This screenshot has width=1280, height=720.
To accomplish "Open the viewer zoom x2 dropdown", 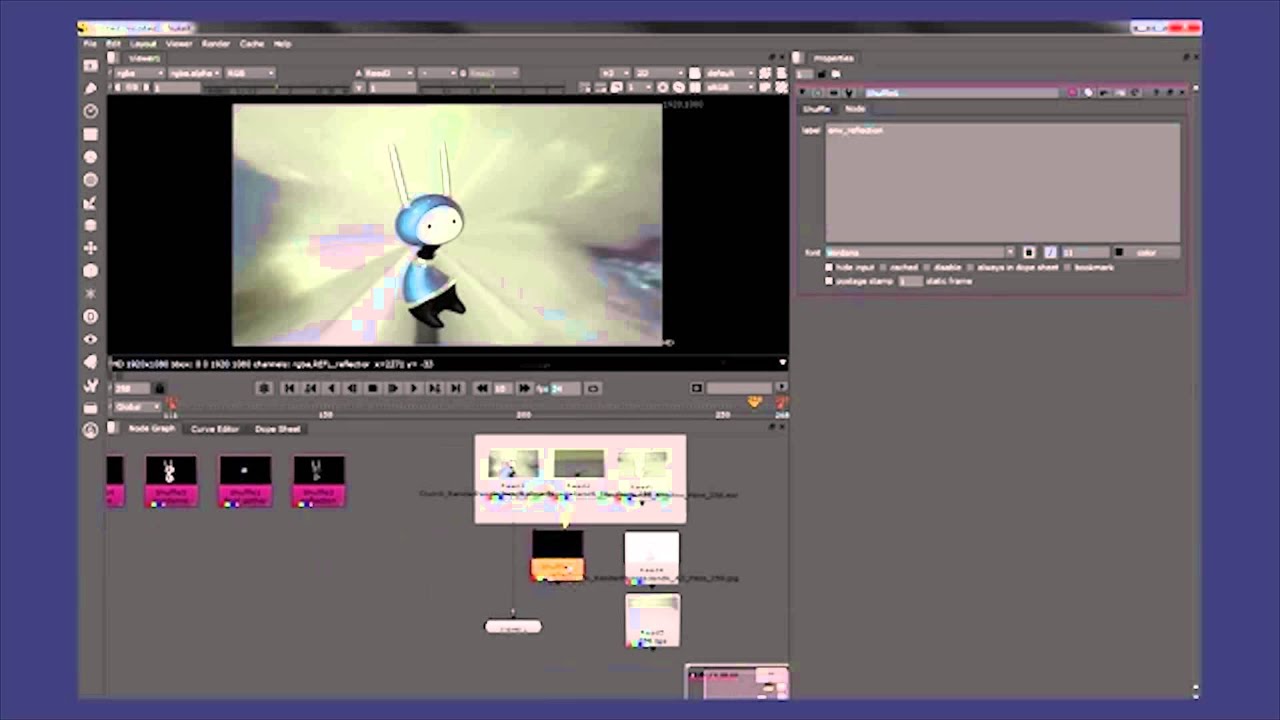I will click(x=615, y=73).
